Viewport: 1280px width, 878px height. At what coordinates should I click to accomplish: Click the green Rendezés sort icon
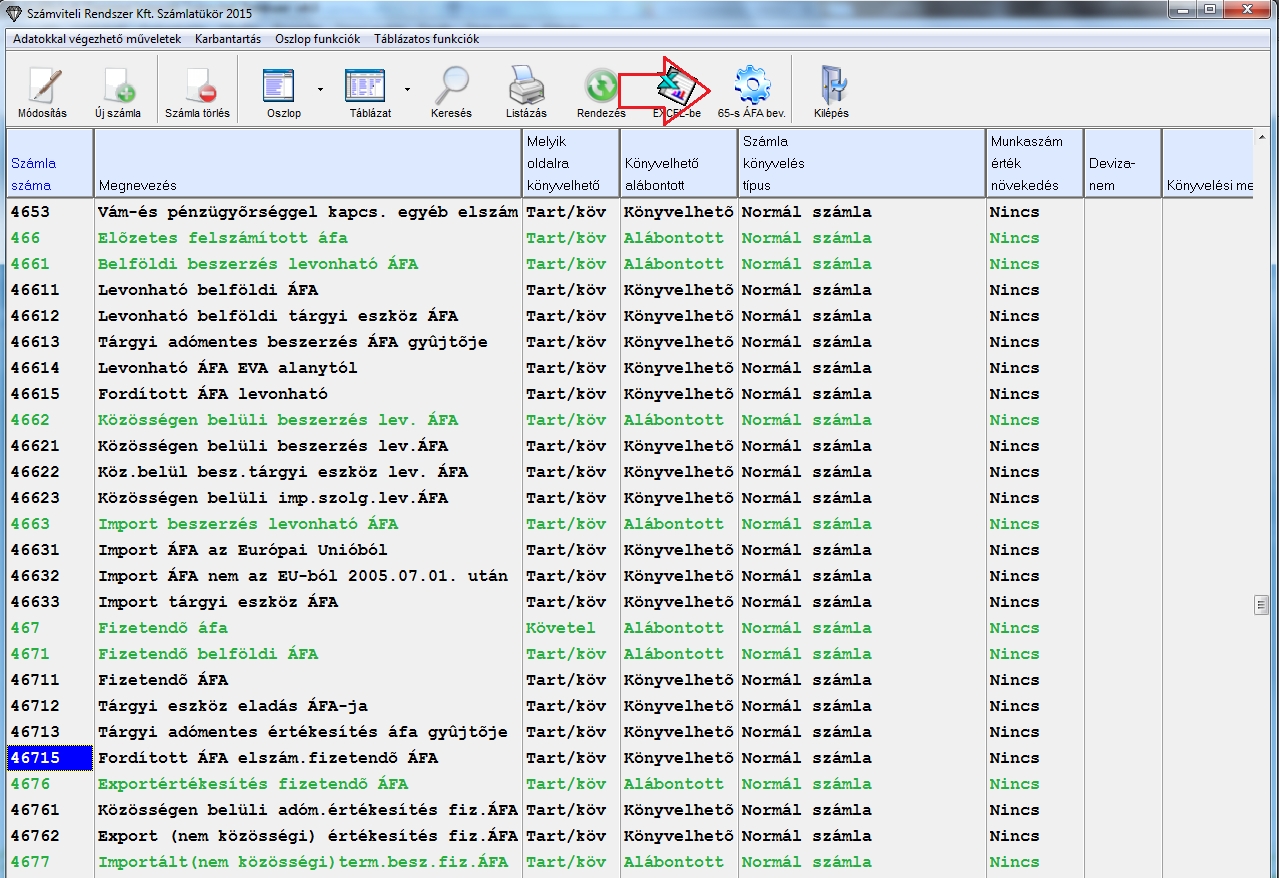(x=601, y=88)
